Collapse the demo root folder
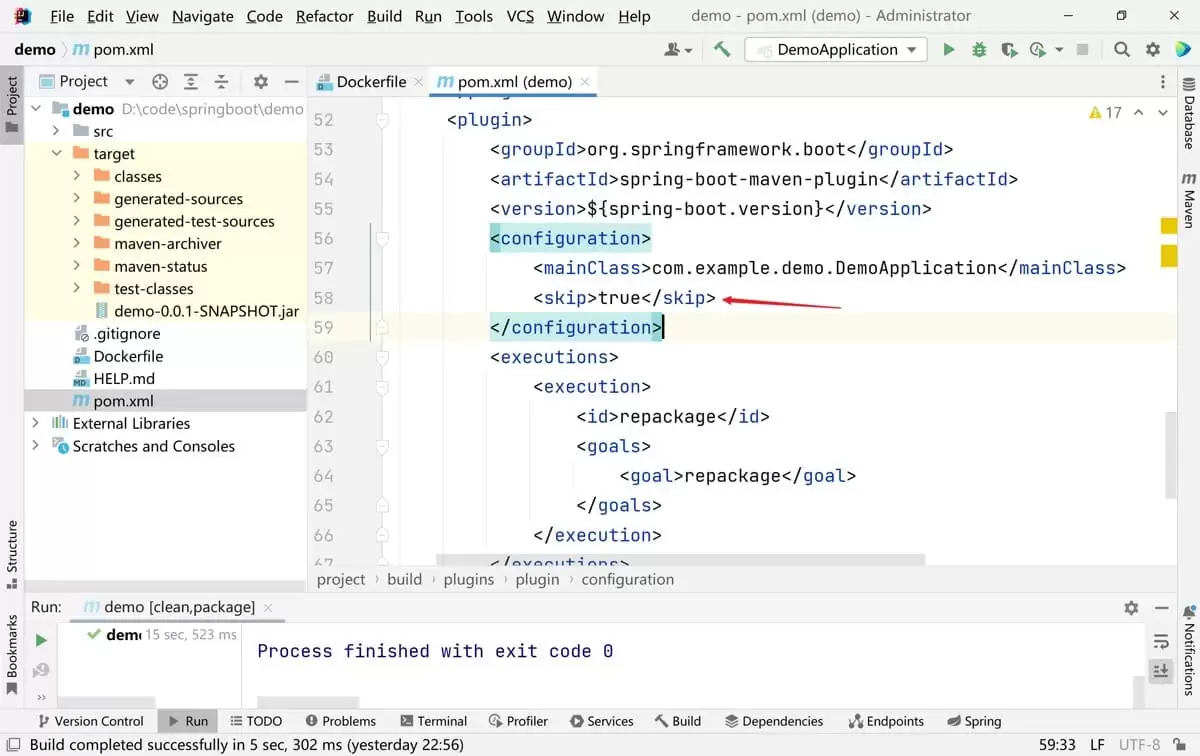The width and height of the screenshot is (1200, 756). [36, 109]
